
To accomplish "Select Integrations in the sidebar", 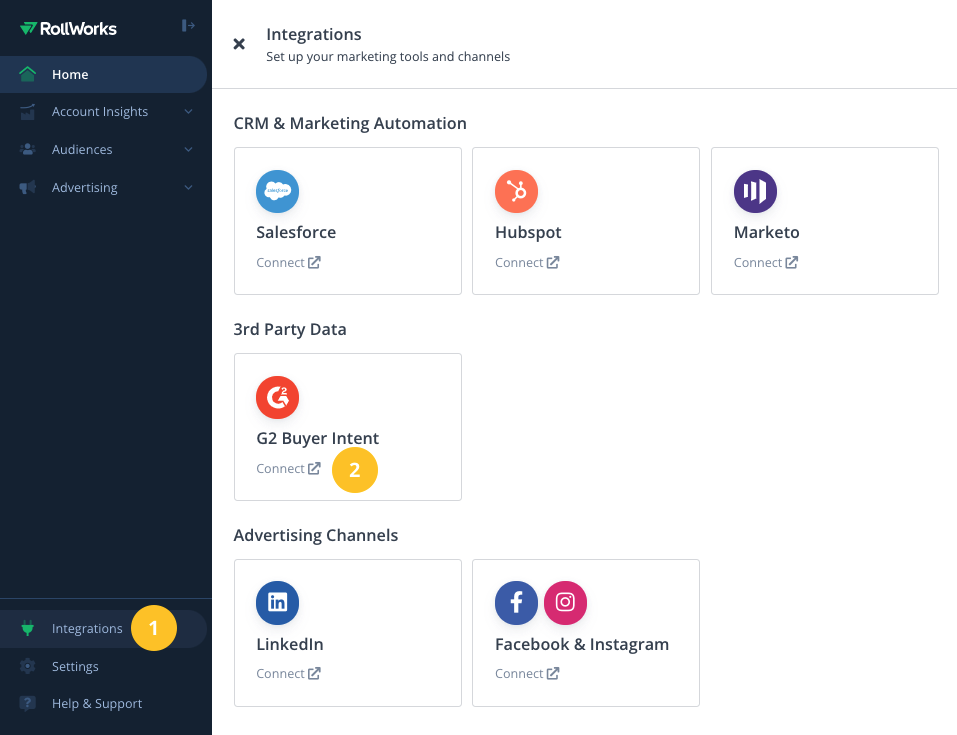I will point(103,629).
